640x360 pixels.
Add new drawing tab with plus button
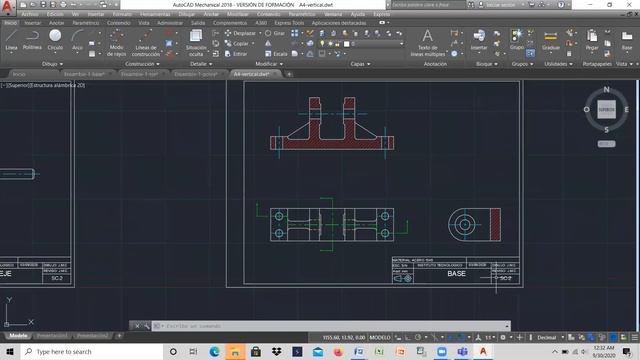click(289, 74)
